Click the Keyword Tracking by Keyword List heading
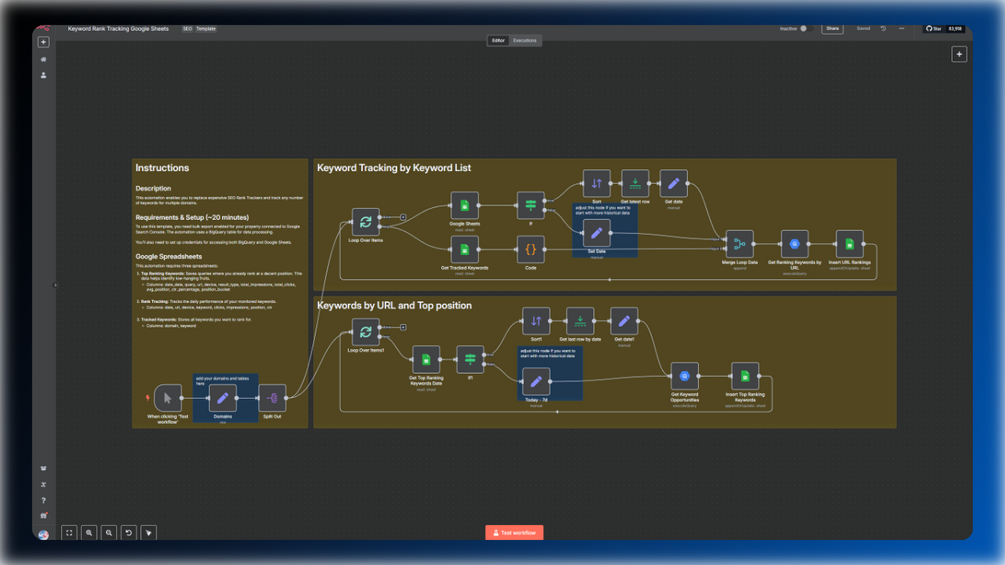Viewport: 1005px width, 565px height. [x=394, y=168]
